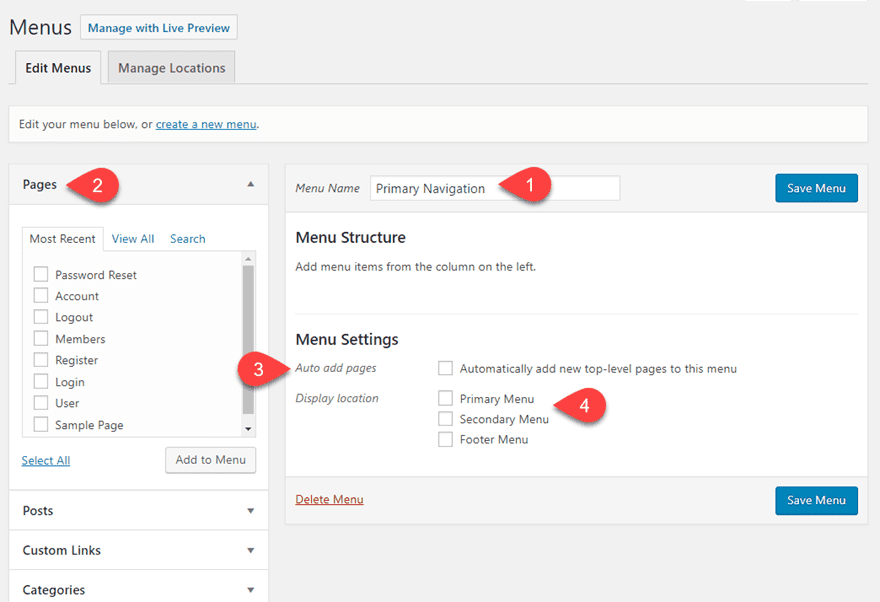Click the Delete Menu link
Viewport: 880px width, 602px height.
(x=329, y=499)
